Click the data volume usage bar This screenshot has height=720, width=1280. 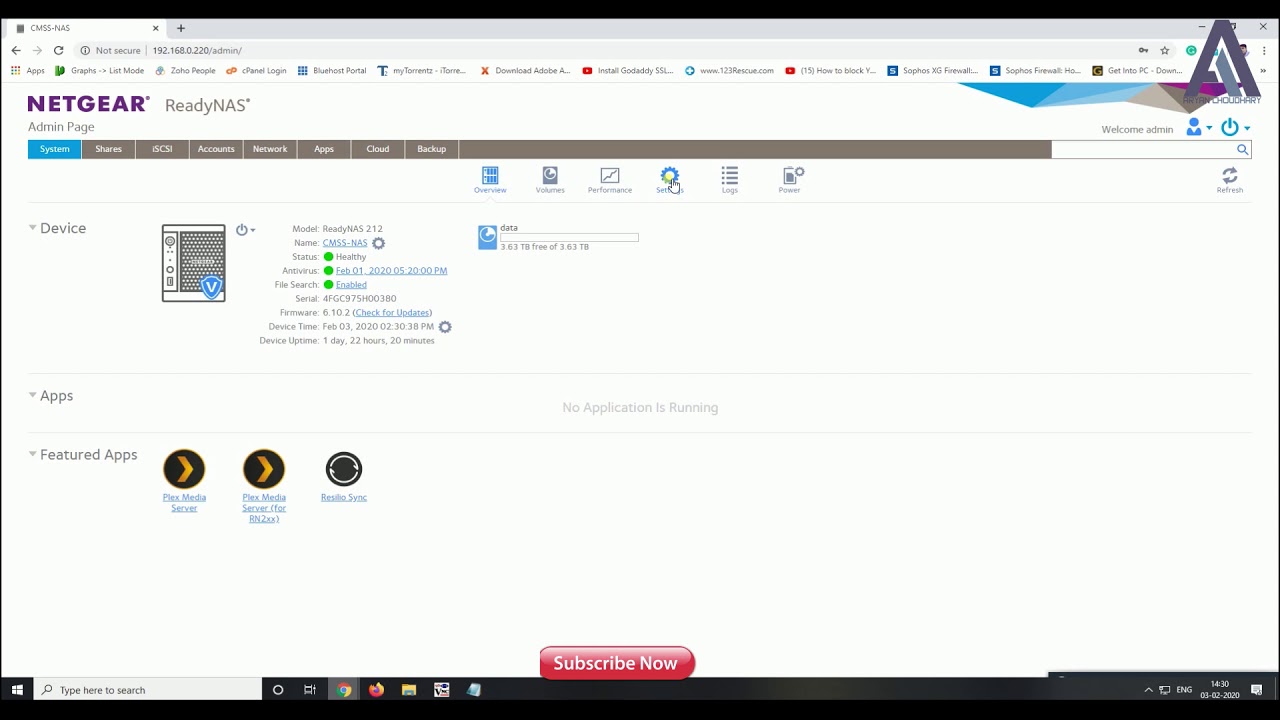[569, 237]
